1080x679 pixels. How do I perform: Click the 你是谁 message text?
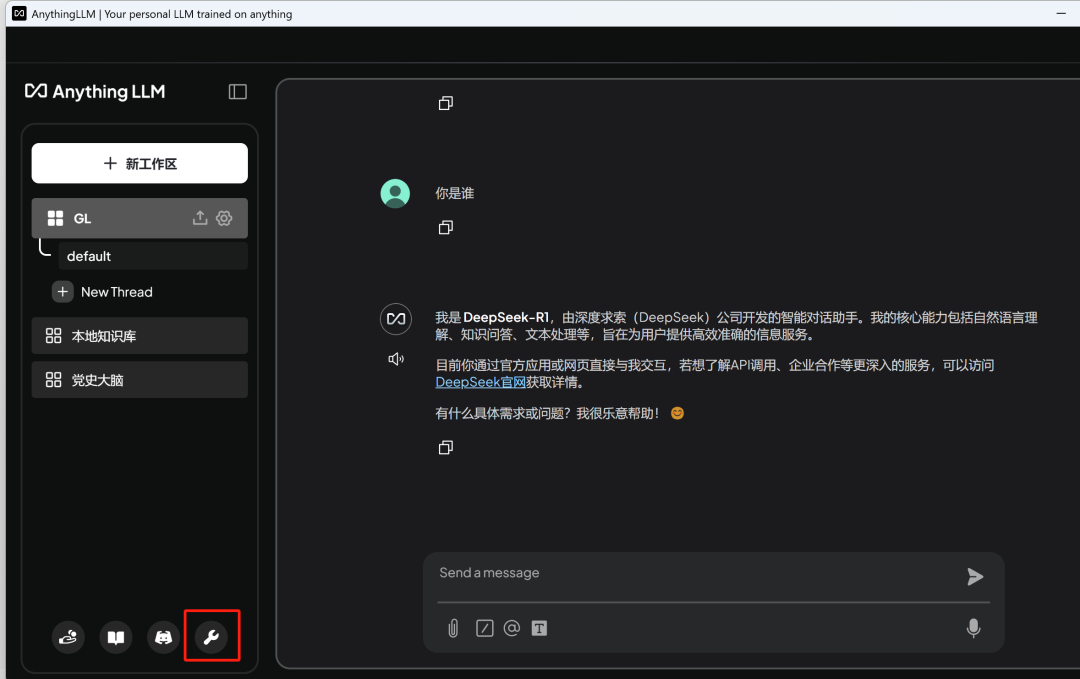coord(455,194)
